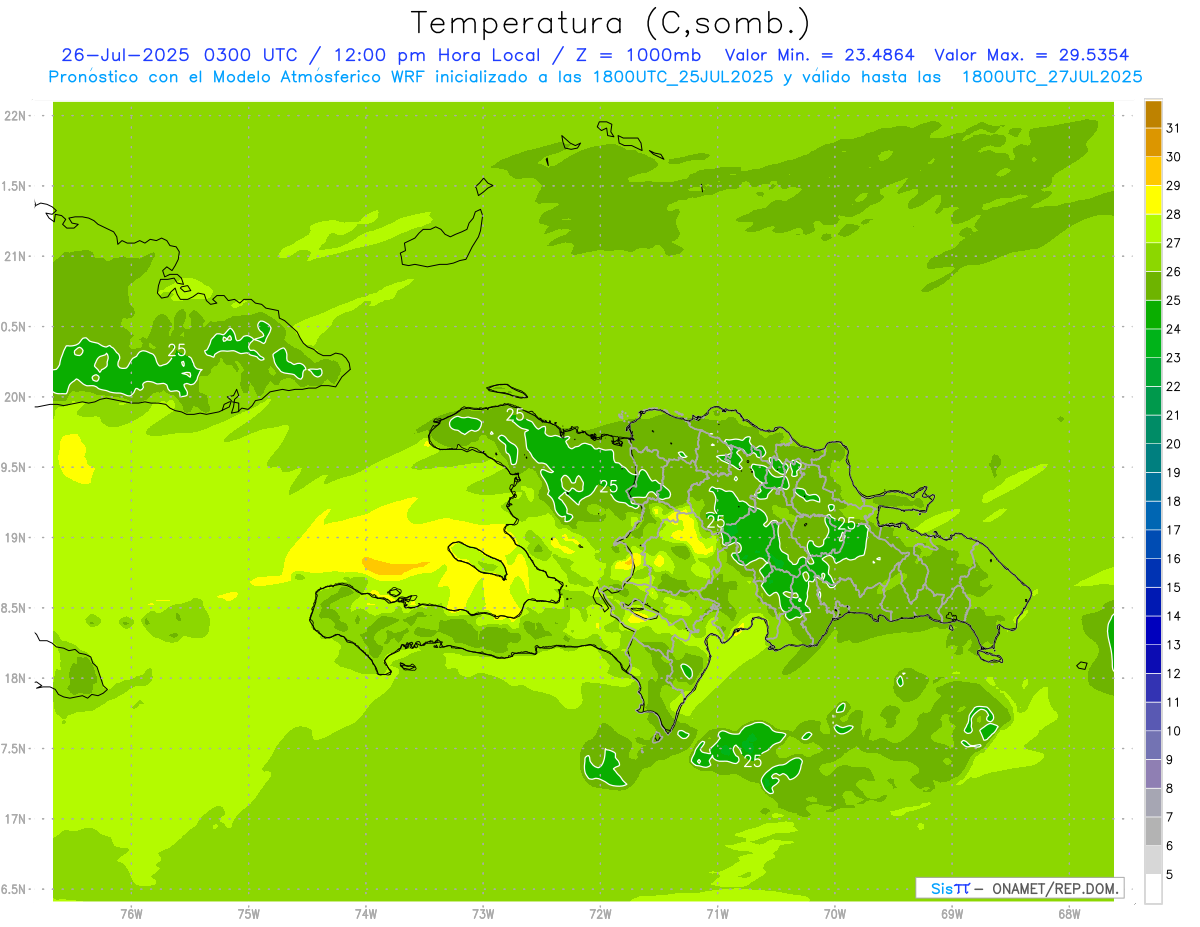This screenshot has height=927, width=1200.
Task: Click the "25" contour label over eastern Cuba
Action: [177, 349]
